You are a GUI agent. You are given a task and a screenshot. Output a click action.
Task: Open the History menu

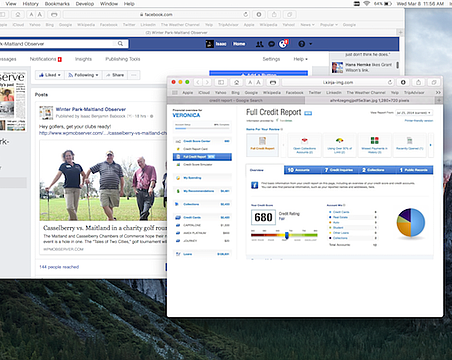pos(31,4)
